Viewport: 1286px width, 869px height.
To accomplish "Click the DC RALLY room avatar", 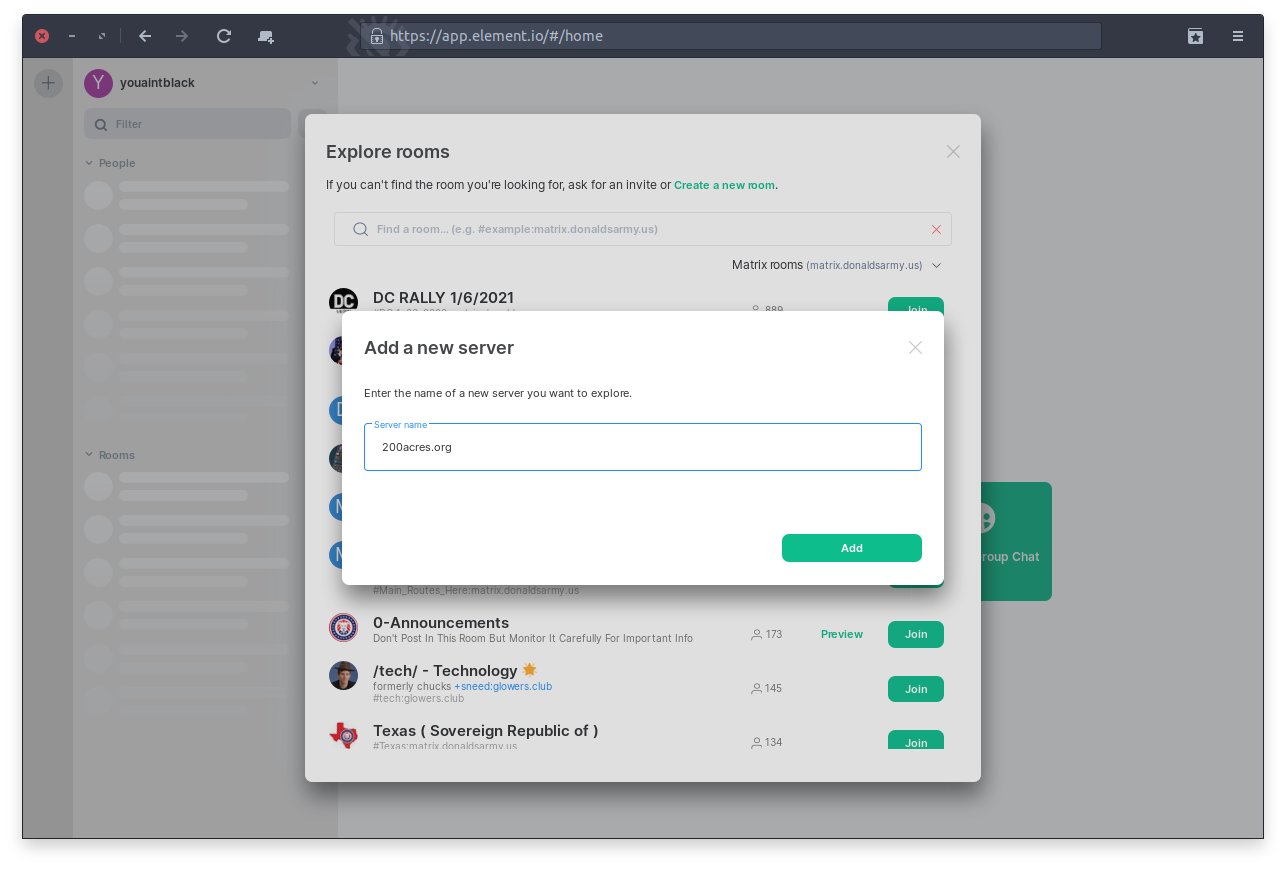I will [x=343, y=301].
